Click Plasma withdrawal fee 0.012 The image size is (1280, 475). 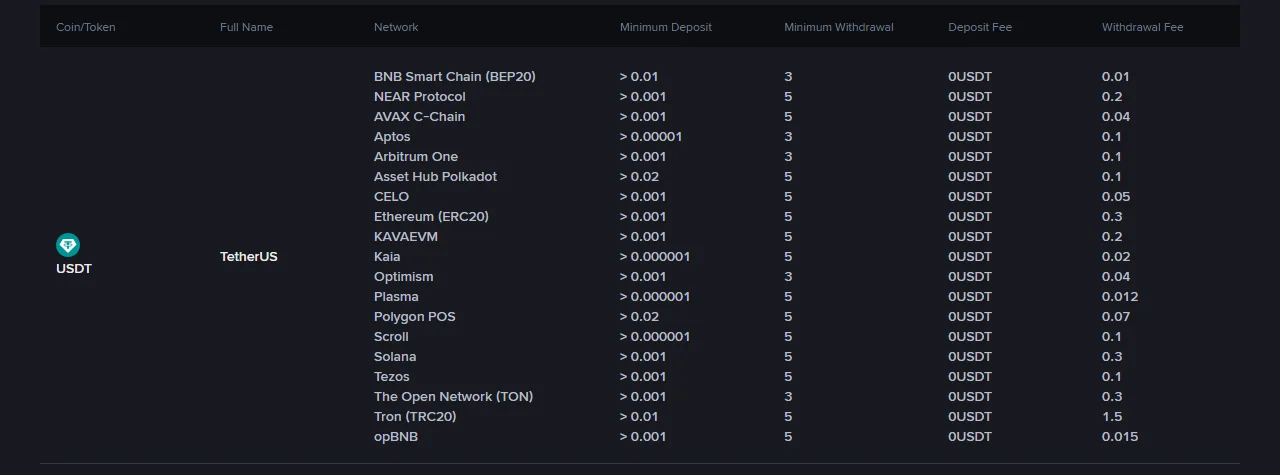pos(1120,297)
